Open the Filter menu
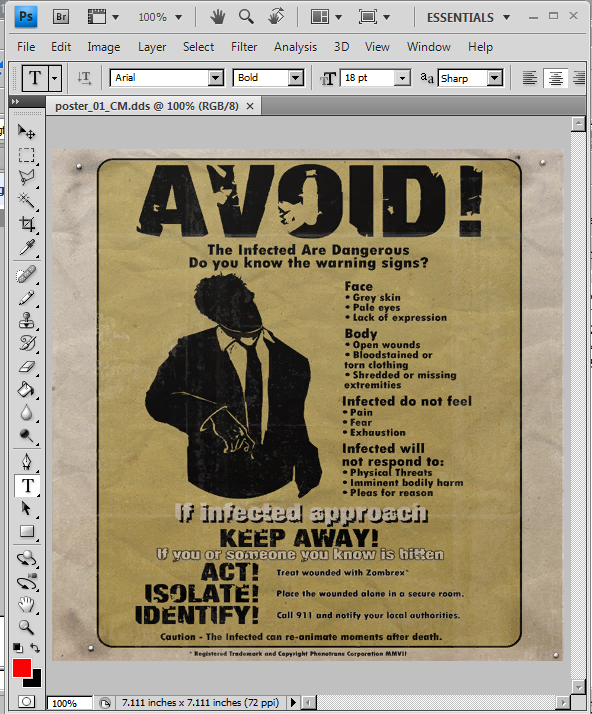Viewport: 592px width, 714px height. pos(244,47)
